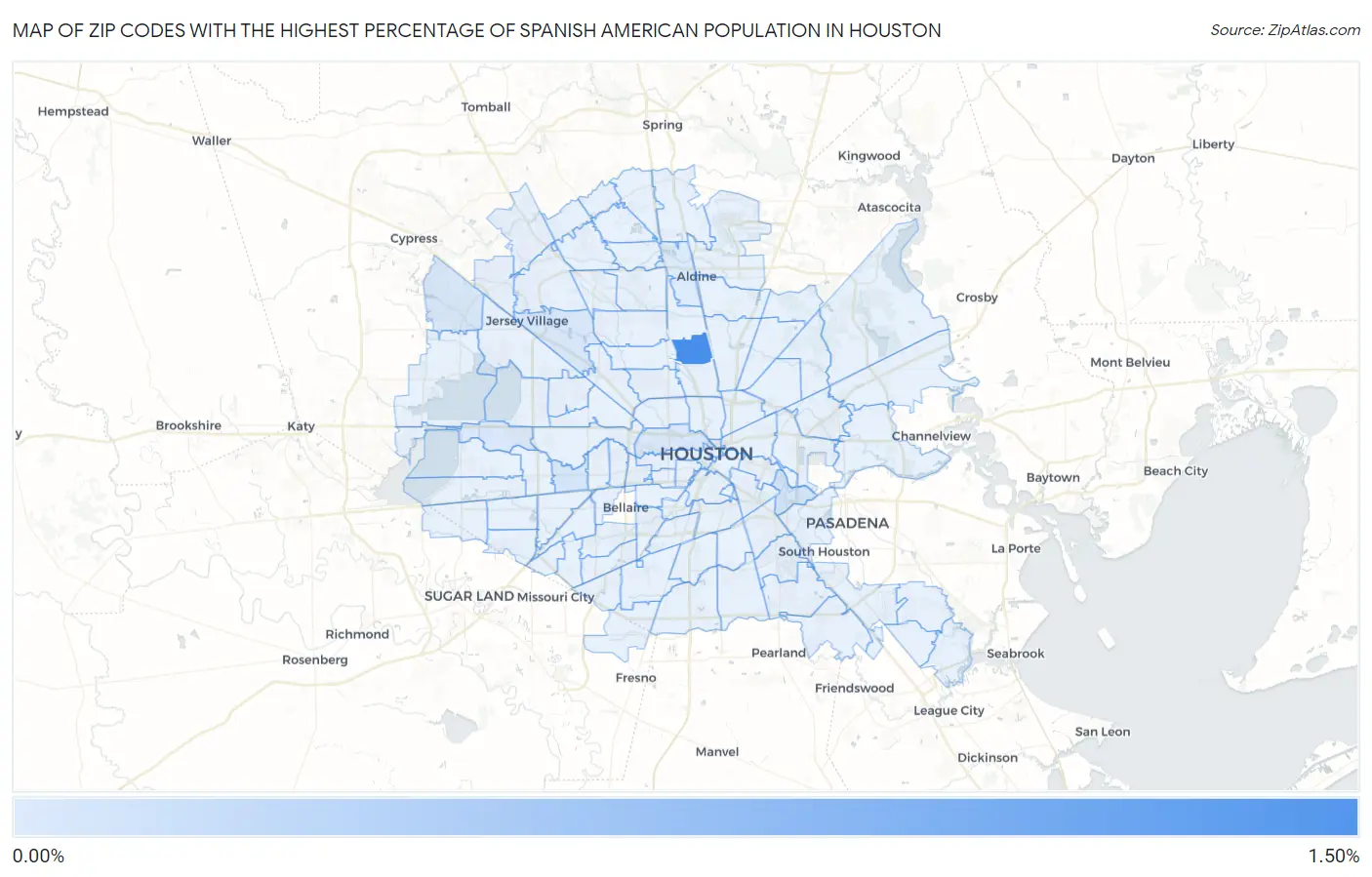Click the Jersey Village label
The height and width of the screenshot is (877, 1372).
click(527, 321)
